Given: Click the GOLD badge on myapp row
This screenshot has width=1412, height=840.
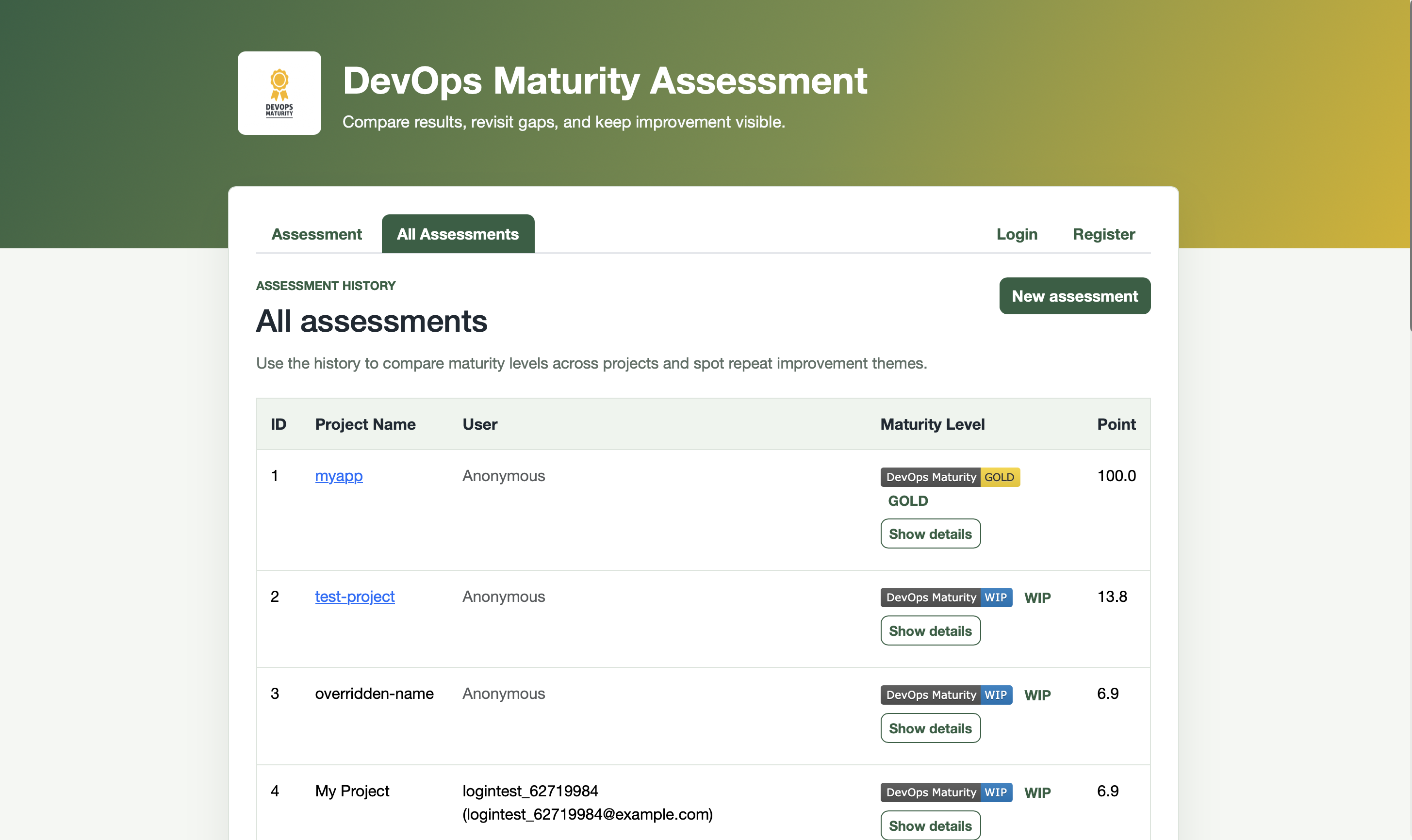Looking at the screenshot, I should coord(1000,477).
